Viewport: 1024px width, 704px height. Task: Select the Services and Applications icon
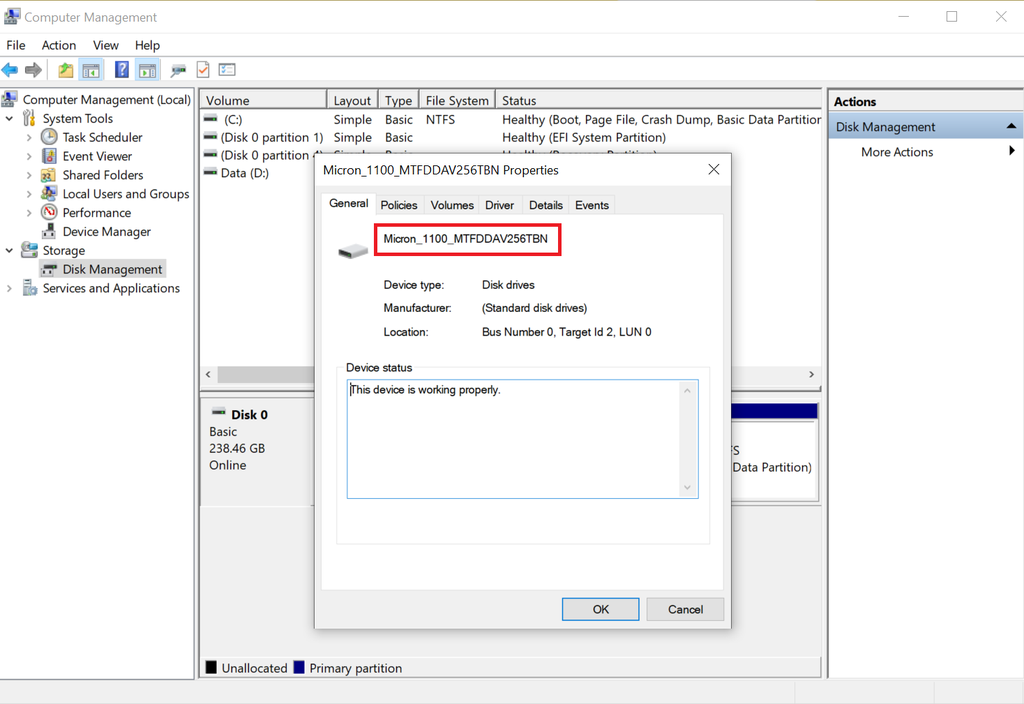(x=29, y=288)
